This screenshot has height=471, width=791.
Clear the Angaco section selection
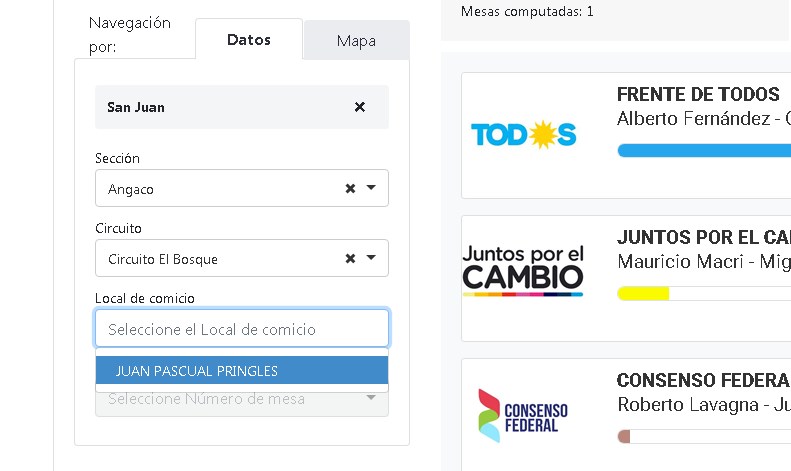(350, 188)
